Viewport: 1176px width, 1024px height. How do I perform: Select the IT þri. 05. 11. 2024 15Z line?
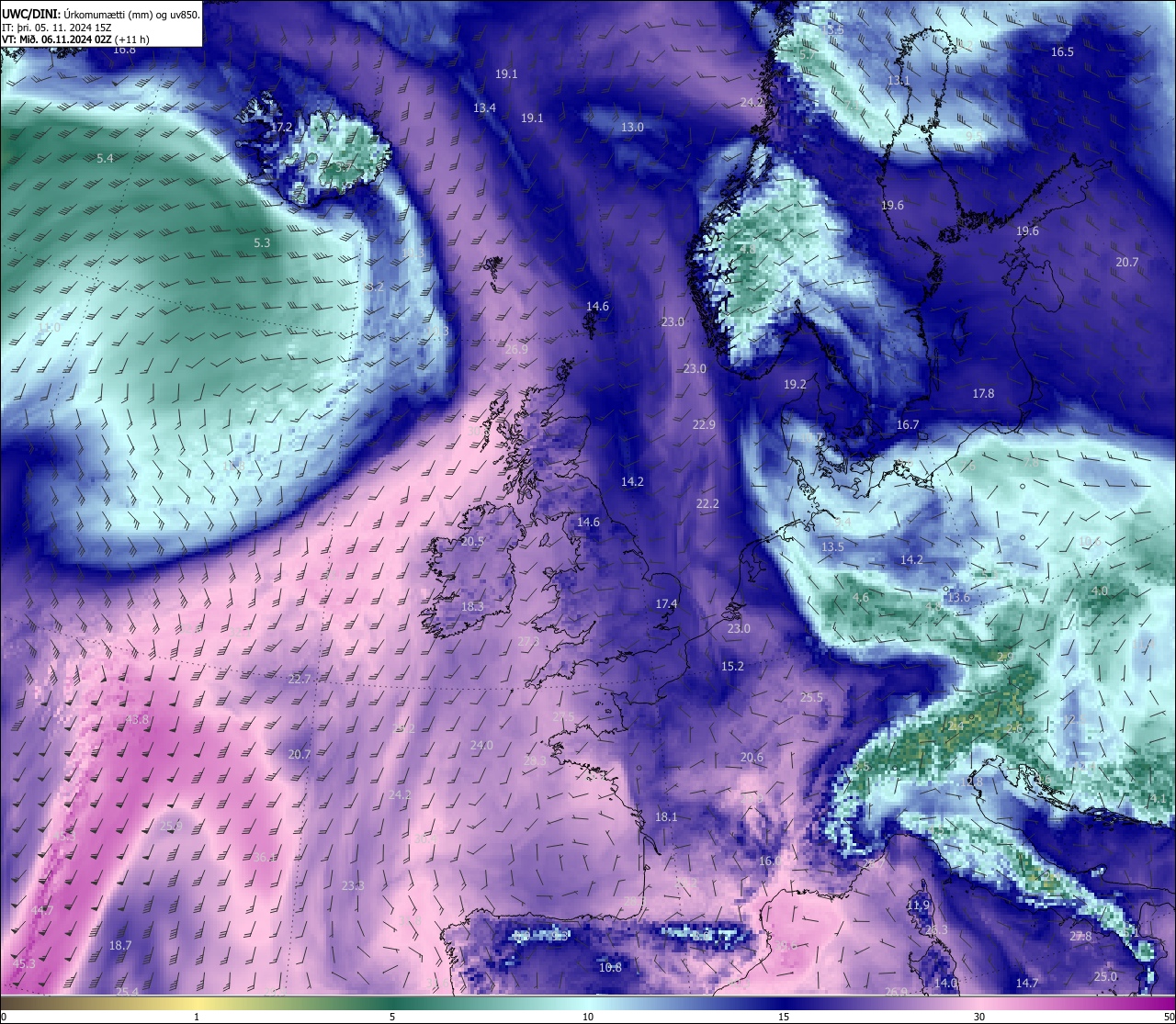(57, 27)
